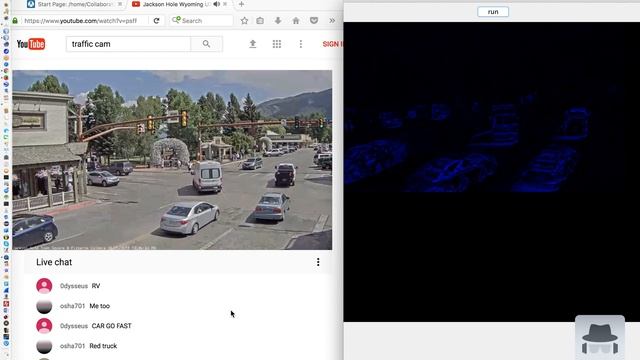
Task: Open YouTube settings three-dot menu
Action: [x=301, y=44]
